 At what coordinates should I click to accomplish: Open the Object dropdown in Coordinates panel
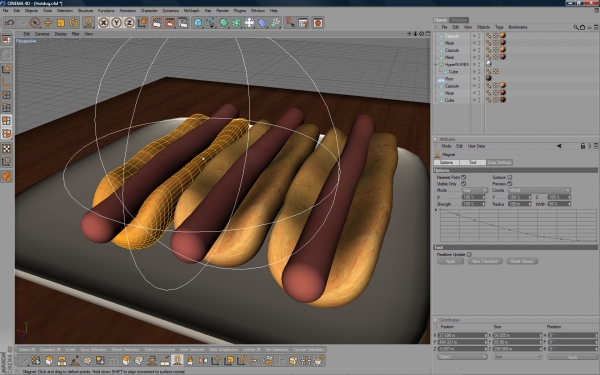pos(462,357)
